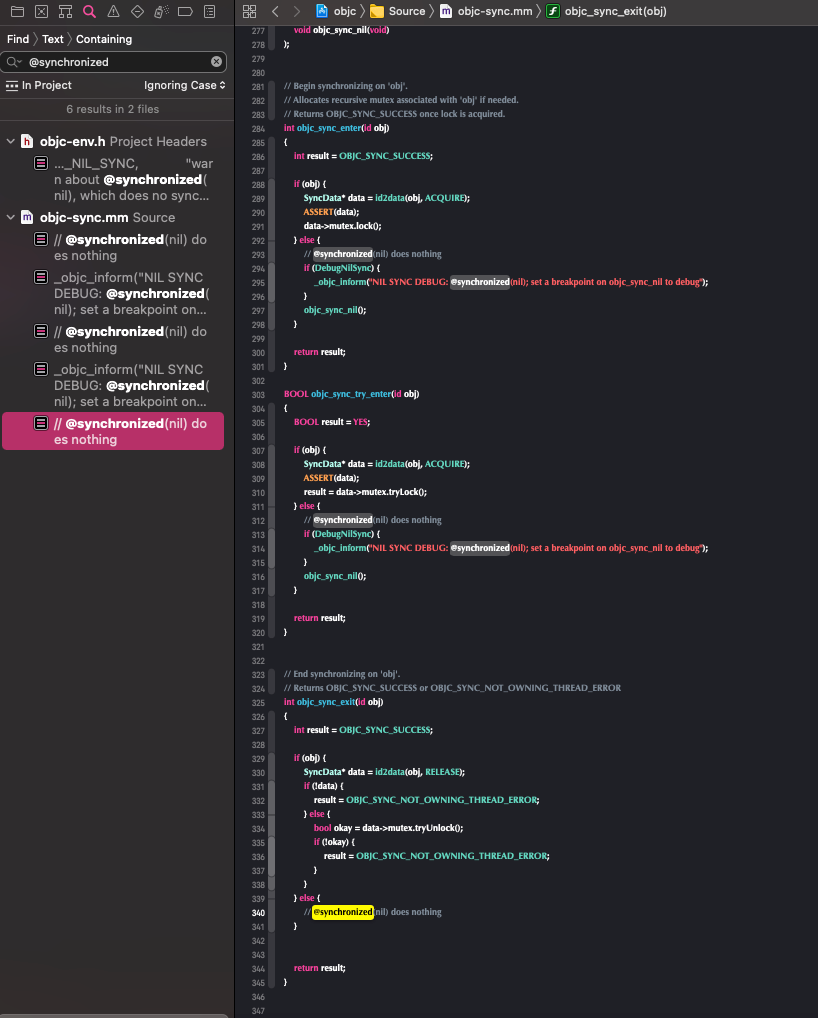Switch to the Source Control navigator
The width and height of the screenshot is (818, 1018).
pos(42,11)
